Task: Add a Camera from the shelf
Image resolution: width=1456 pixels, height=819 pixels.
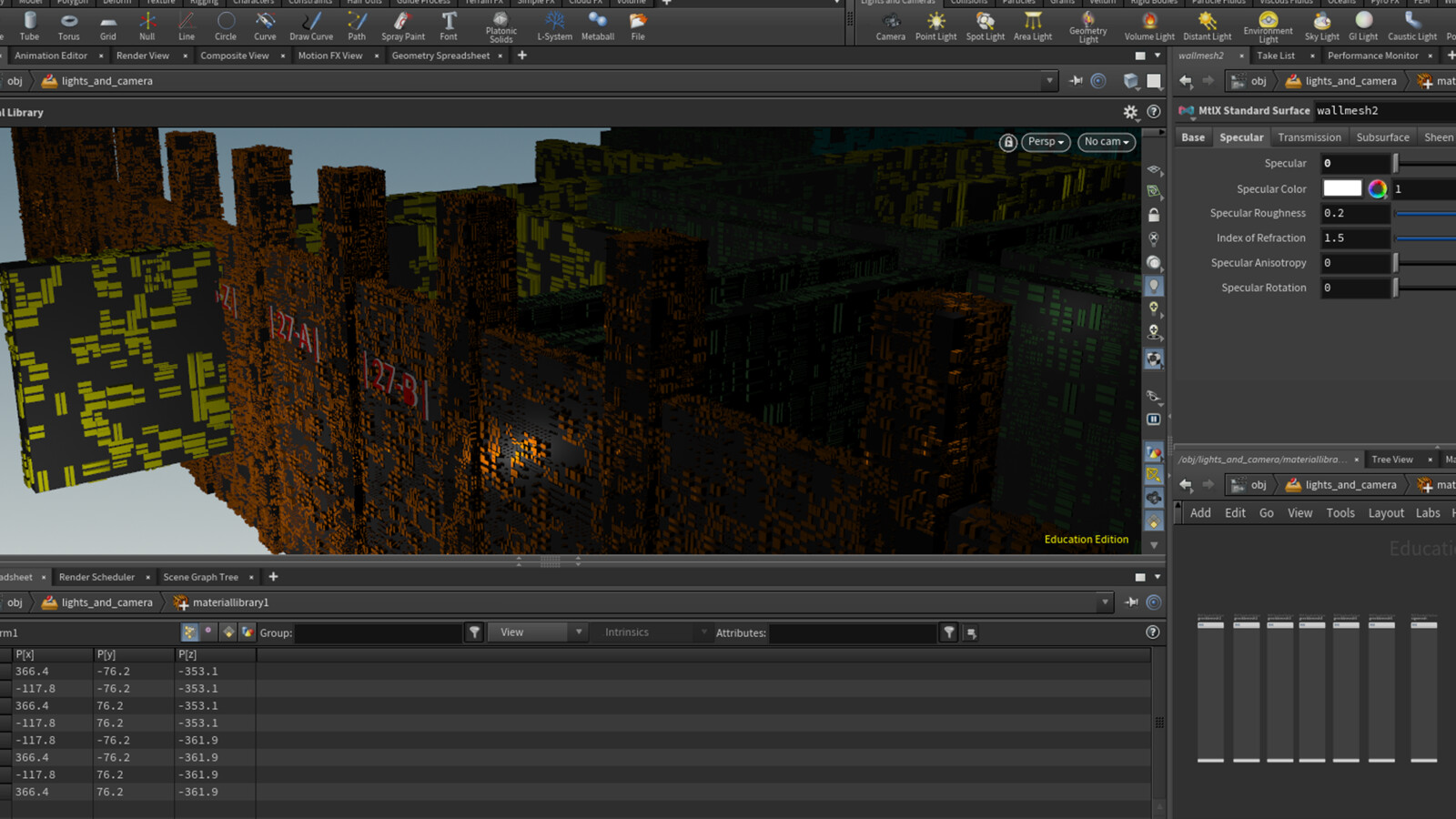Action: point(890,25)
